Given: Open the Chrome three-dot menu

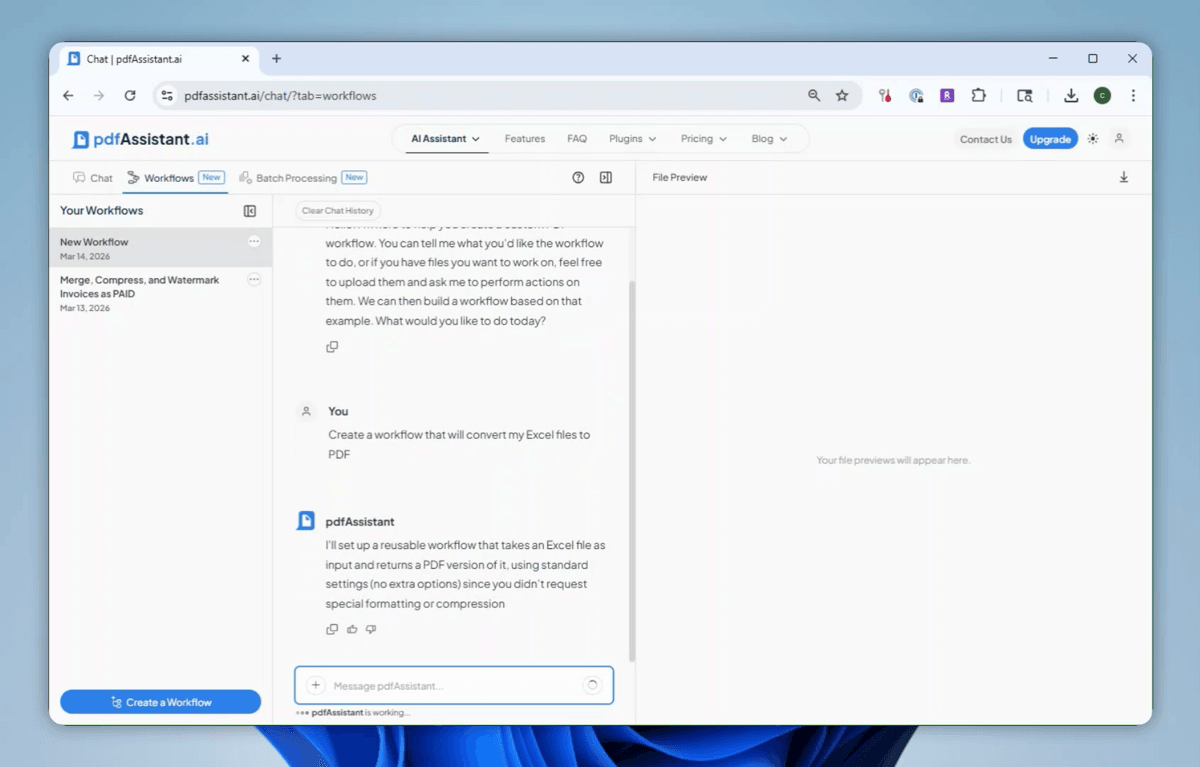Looking at the screenshot, I should pos(1133,96).
